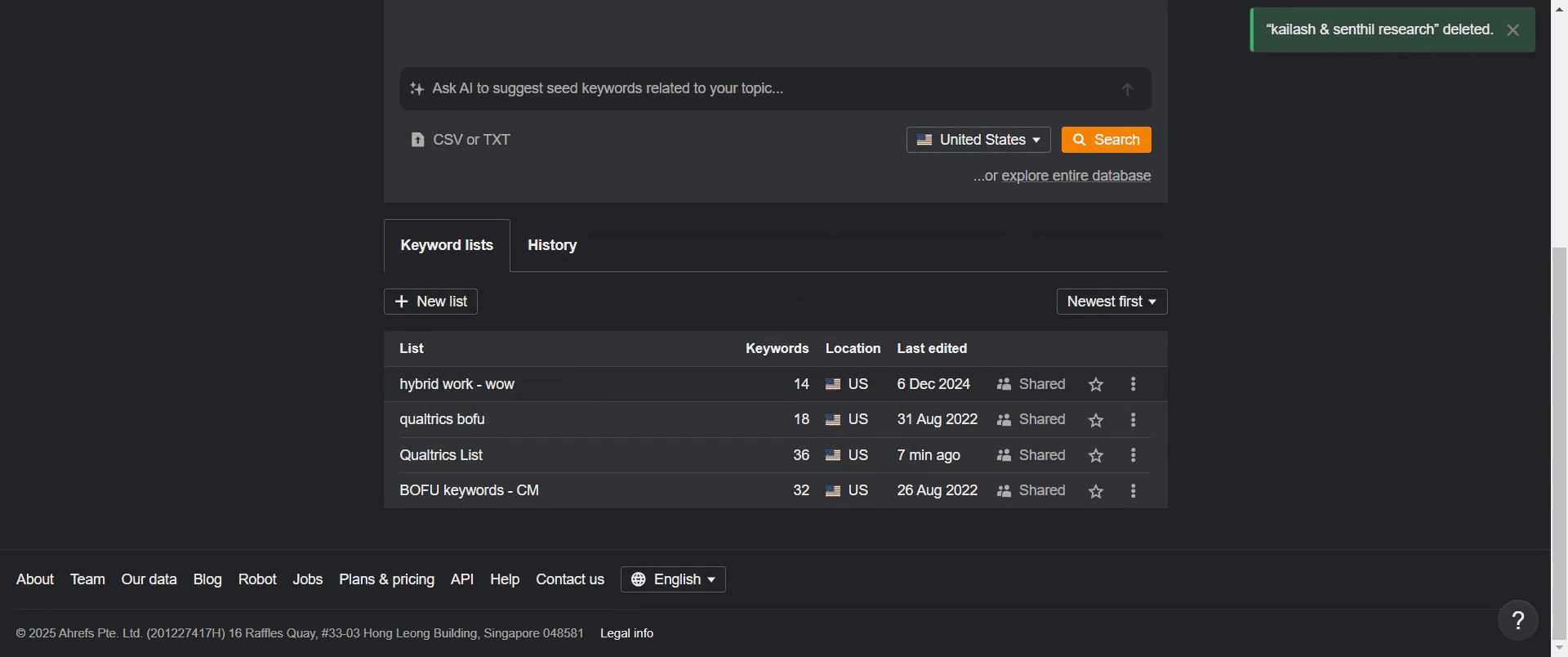1568x657 pixels.
Task: Upload a CSV or TXT file
Action: click(461, 140)
